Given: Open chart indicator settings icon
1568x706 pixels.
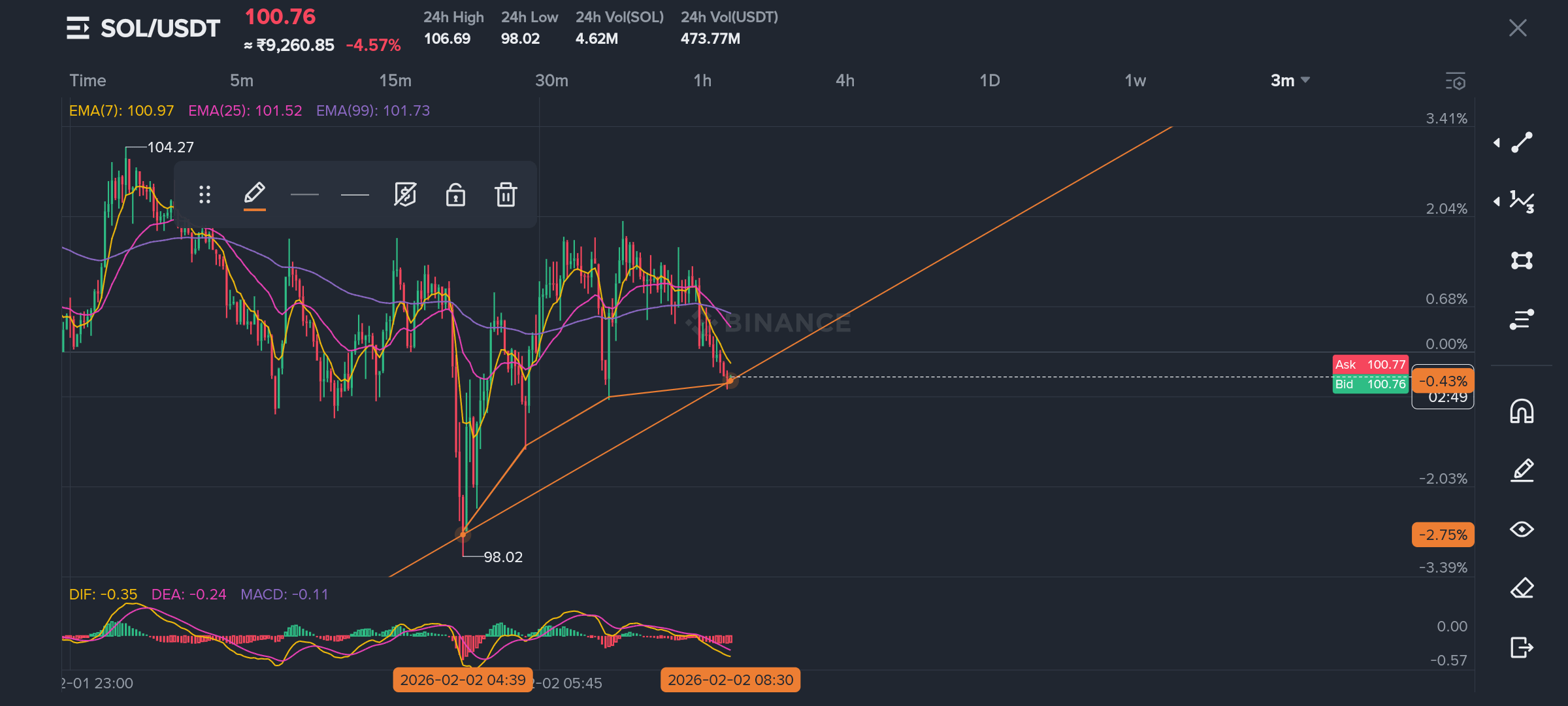Looking at the screenshot, I should point(1455,81).
